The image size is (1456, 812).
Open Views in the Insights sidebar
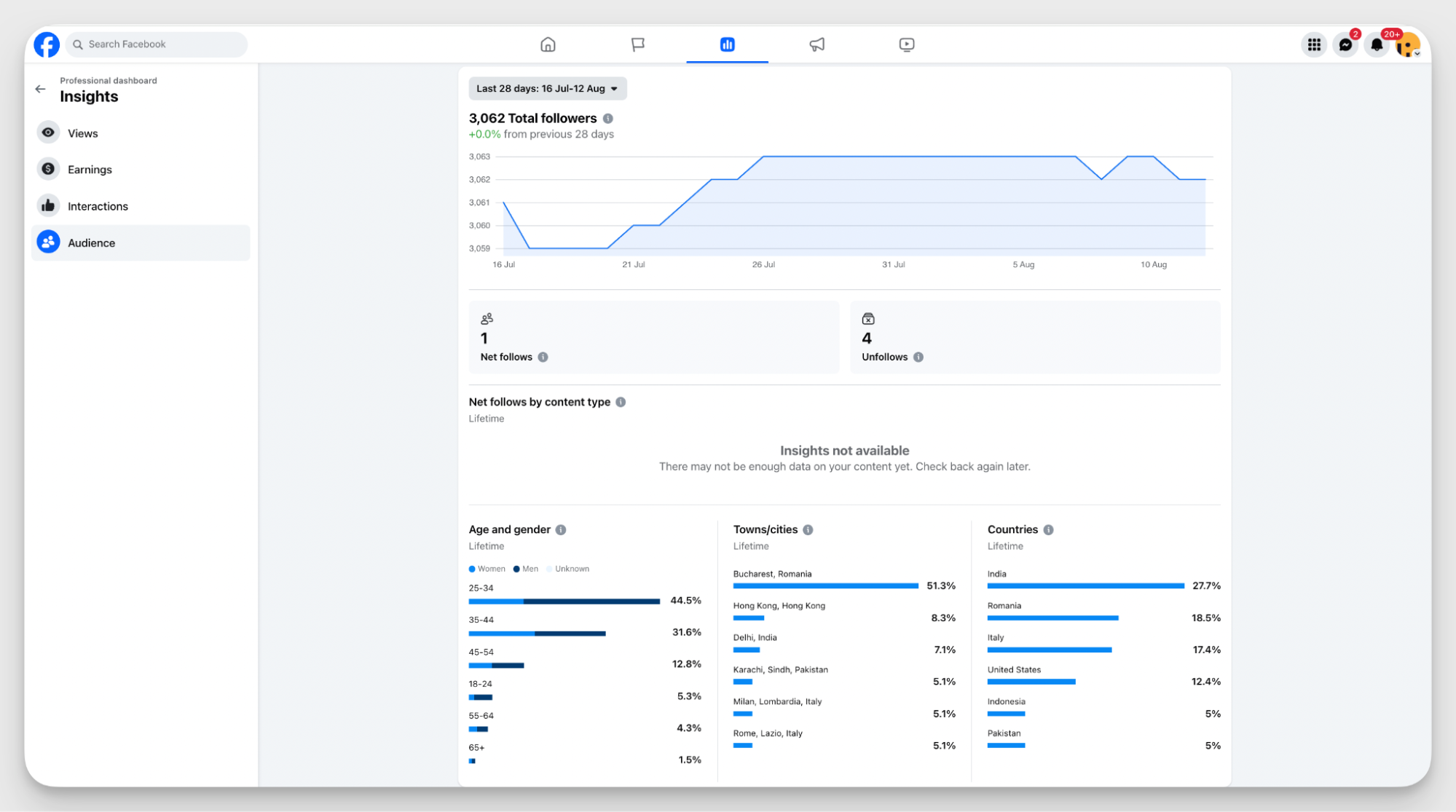pyautogui.click(x=141, y=133)
